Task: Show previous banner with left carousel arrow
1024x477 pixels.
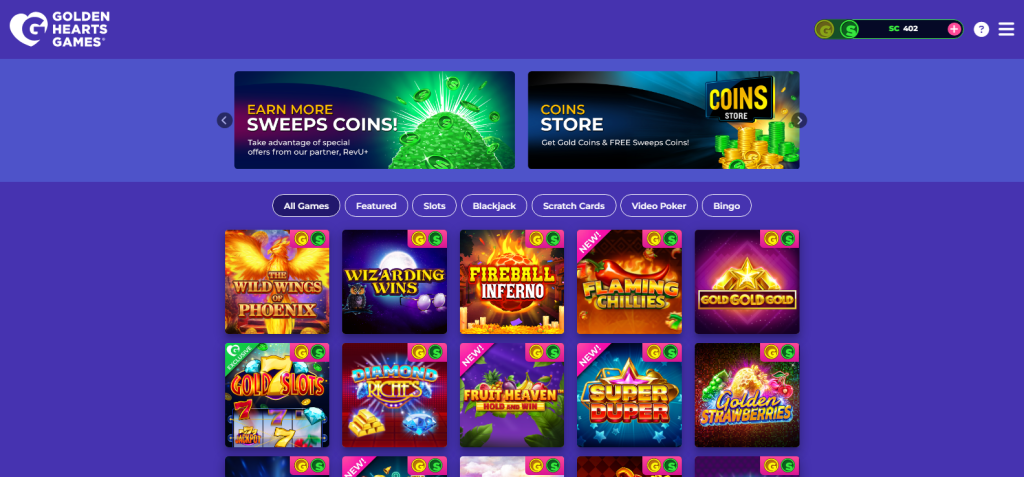Action: point(225,120)
